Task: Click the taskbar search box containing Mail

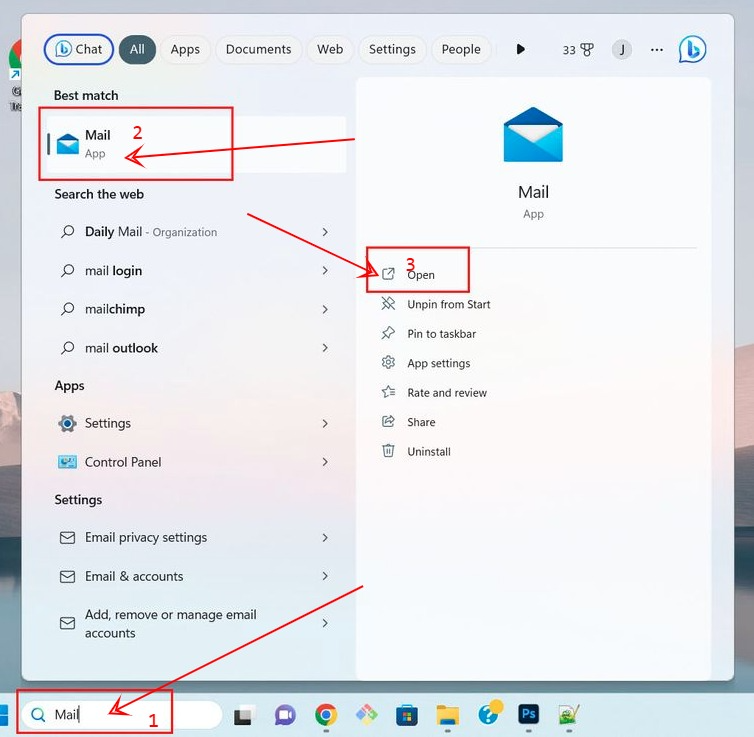Action: 122,714
